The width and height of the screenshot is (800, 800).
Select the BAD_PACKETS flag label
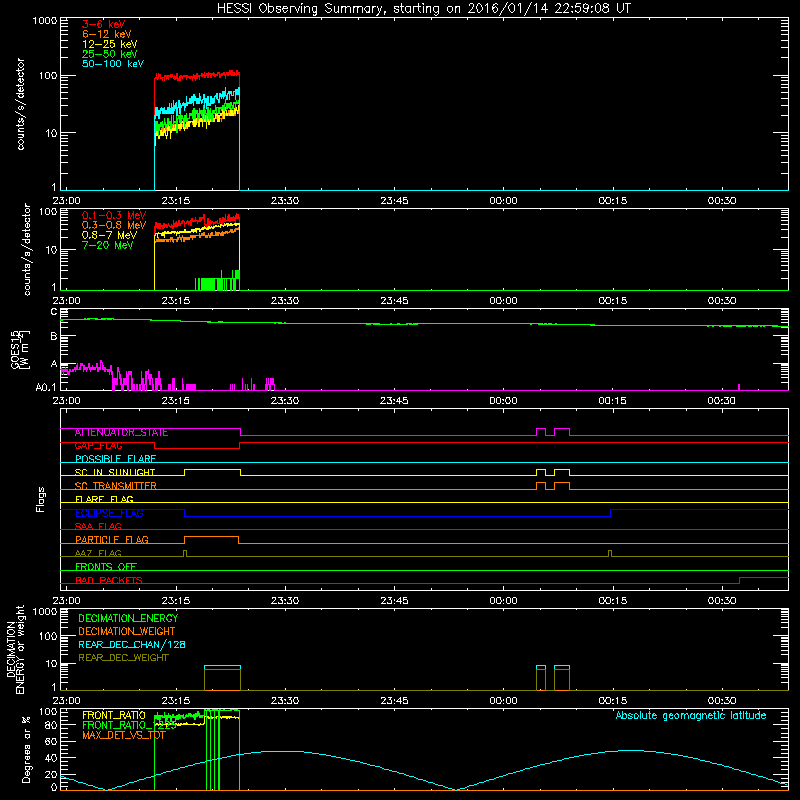(x=109, y=580)
